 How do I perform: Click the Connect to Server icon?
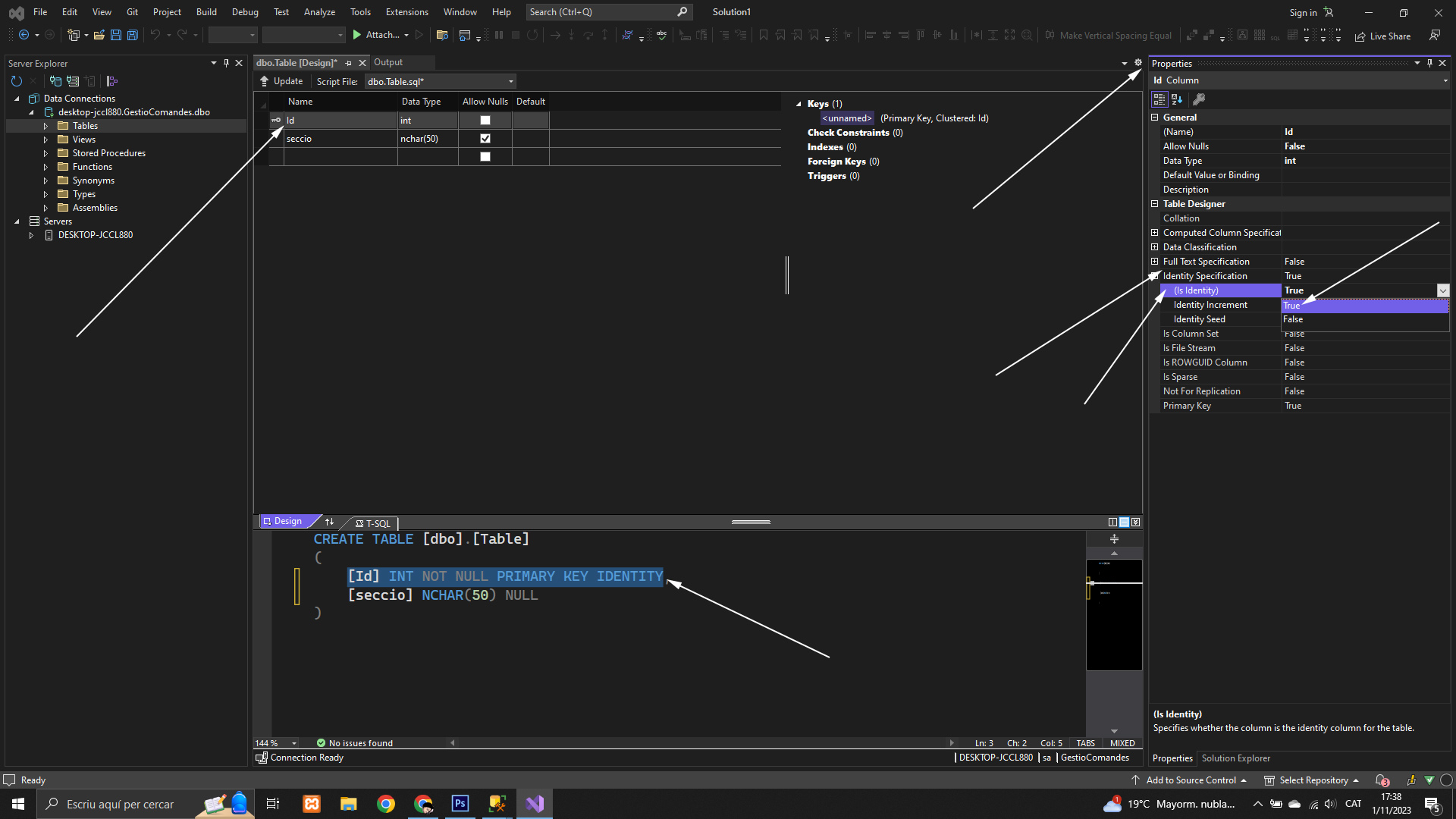pos(73,81)
